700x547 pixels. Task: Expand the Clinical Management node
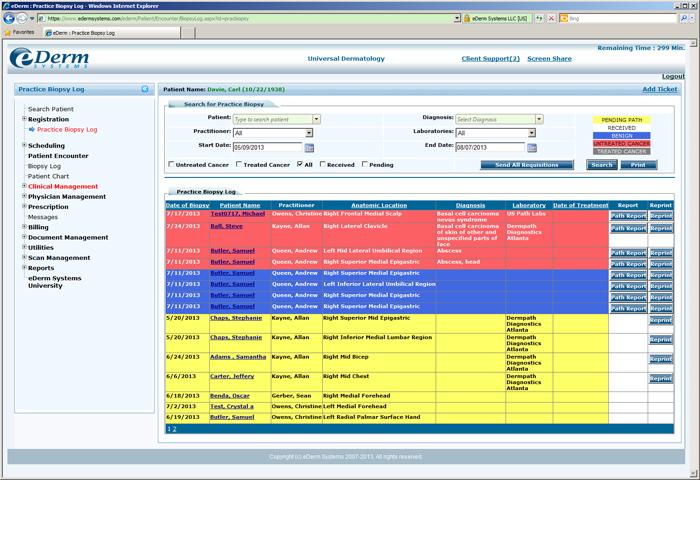click(x=25, y=186)
